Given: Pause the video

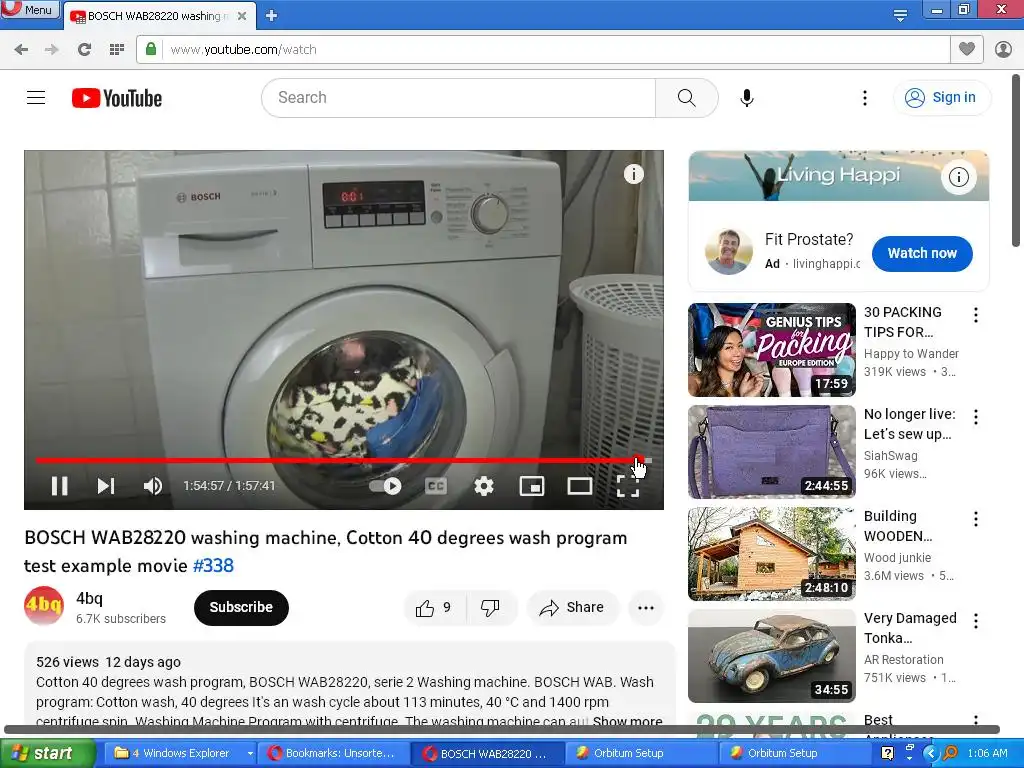Looking at the screenshot, I should (59, 486).
